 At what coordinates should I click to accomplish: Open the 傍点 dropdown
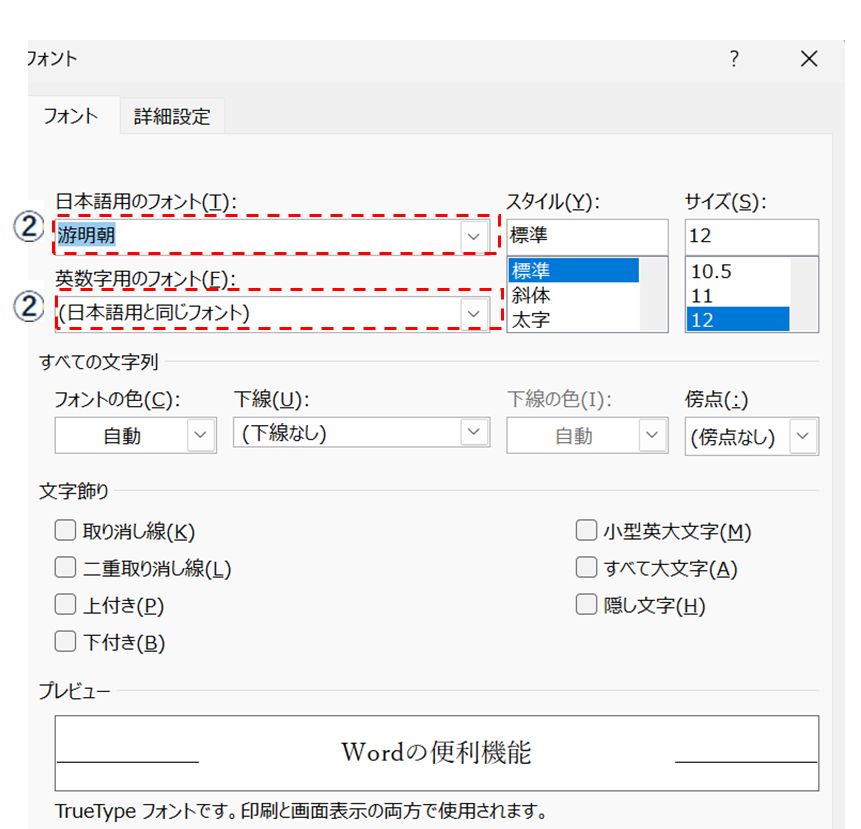coord(803,436)
